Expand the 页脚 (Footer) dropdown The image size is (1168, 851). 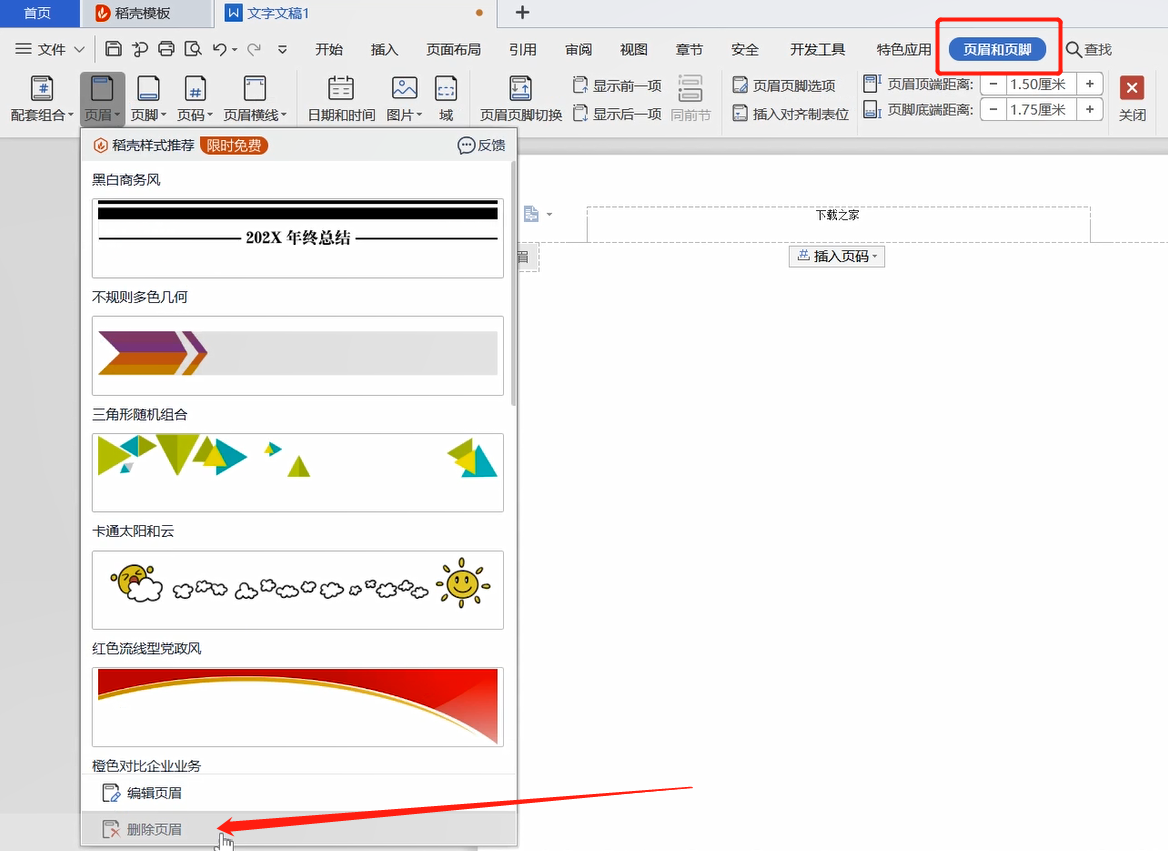coord(149,99)
